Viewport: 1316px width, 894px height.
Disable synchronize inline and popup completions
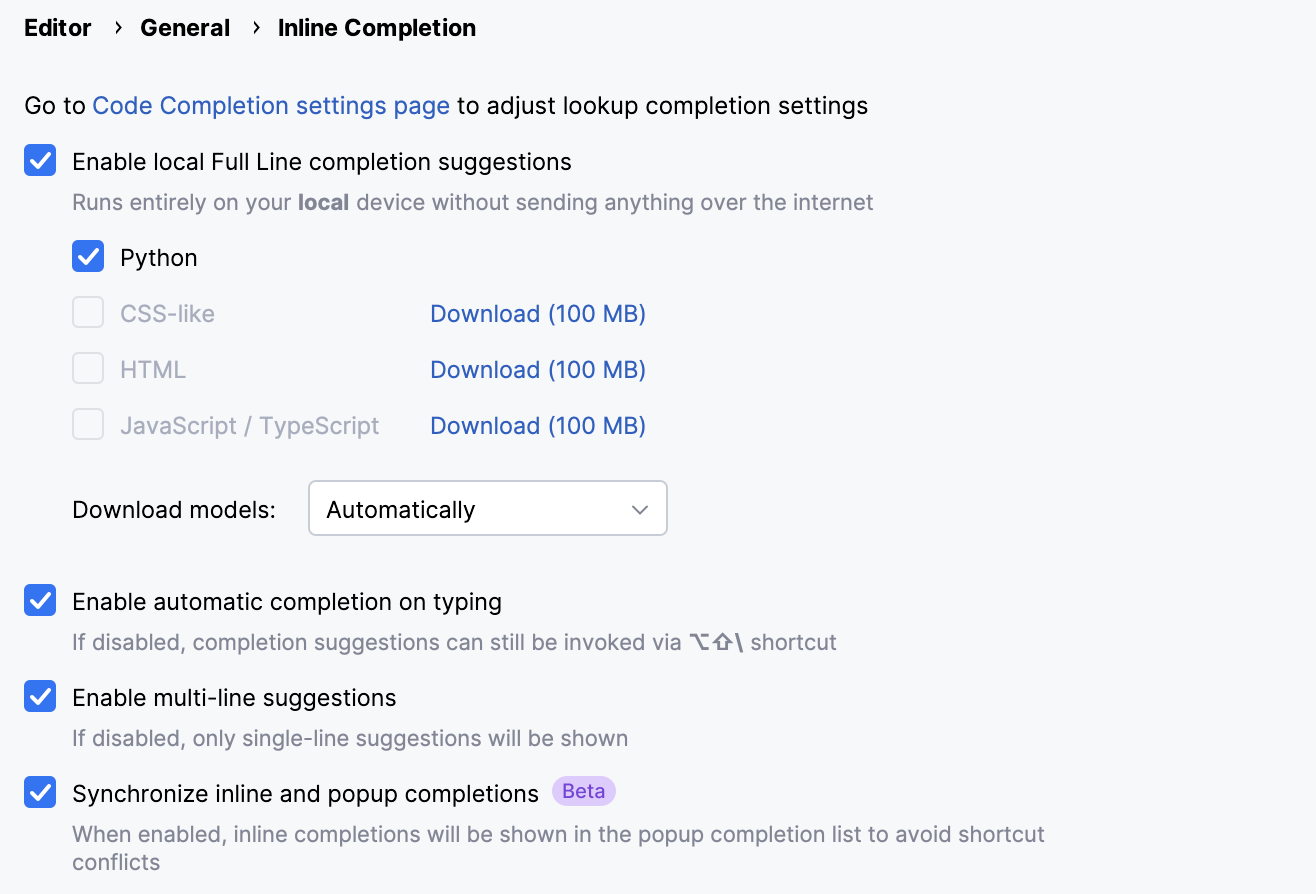(x=39, y=792)
